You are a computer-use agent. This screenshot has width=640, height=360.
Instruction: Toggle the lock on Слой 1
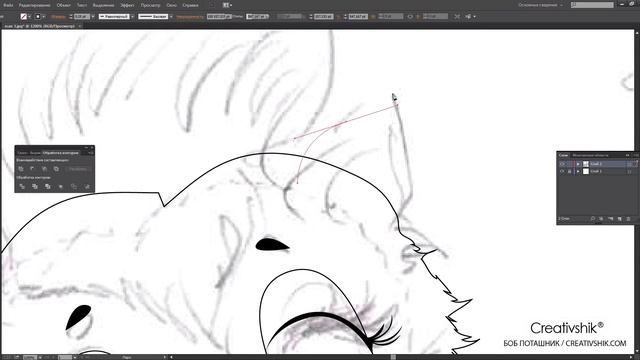[569, 171]
